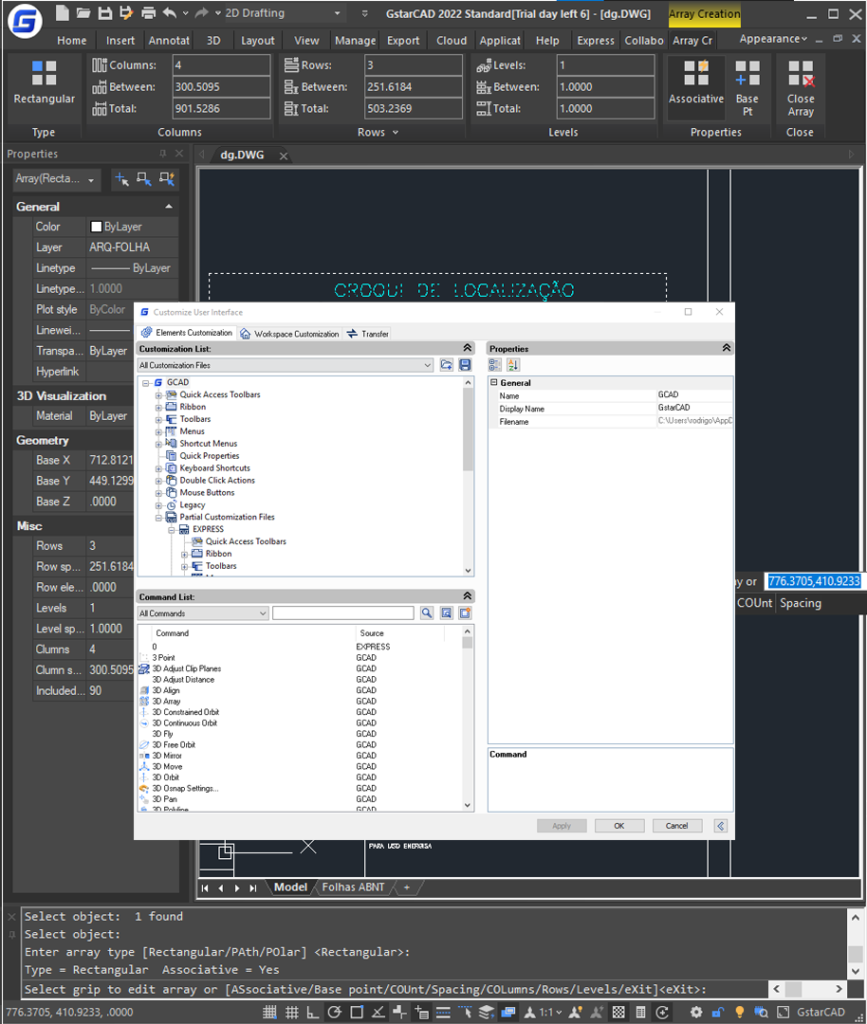Image resolution: width=867 pixels, height=1024 pixels.
Task: Click the ByLayer white color swatch
Action: (96, 227)
